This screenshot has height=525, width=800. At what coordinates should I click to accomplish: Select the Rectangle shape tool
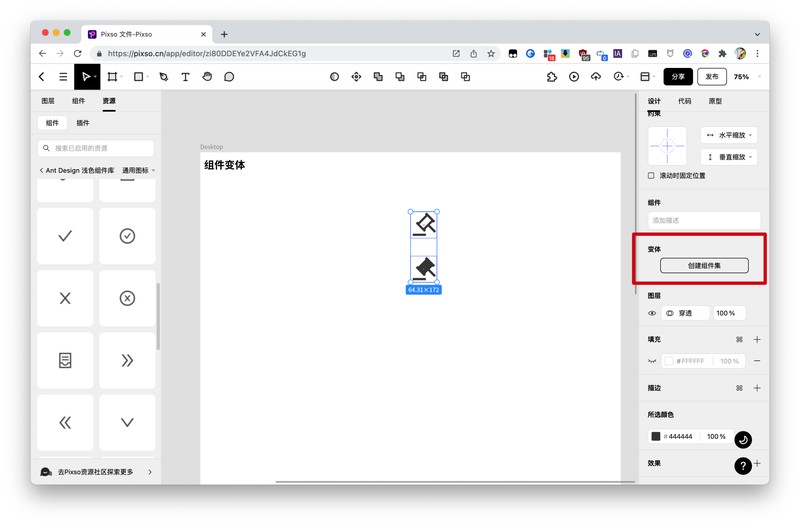[x=138, y=77]
